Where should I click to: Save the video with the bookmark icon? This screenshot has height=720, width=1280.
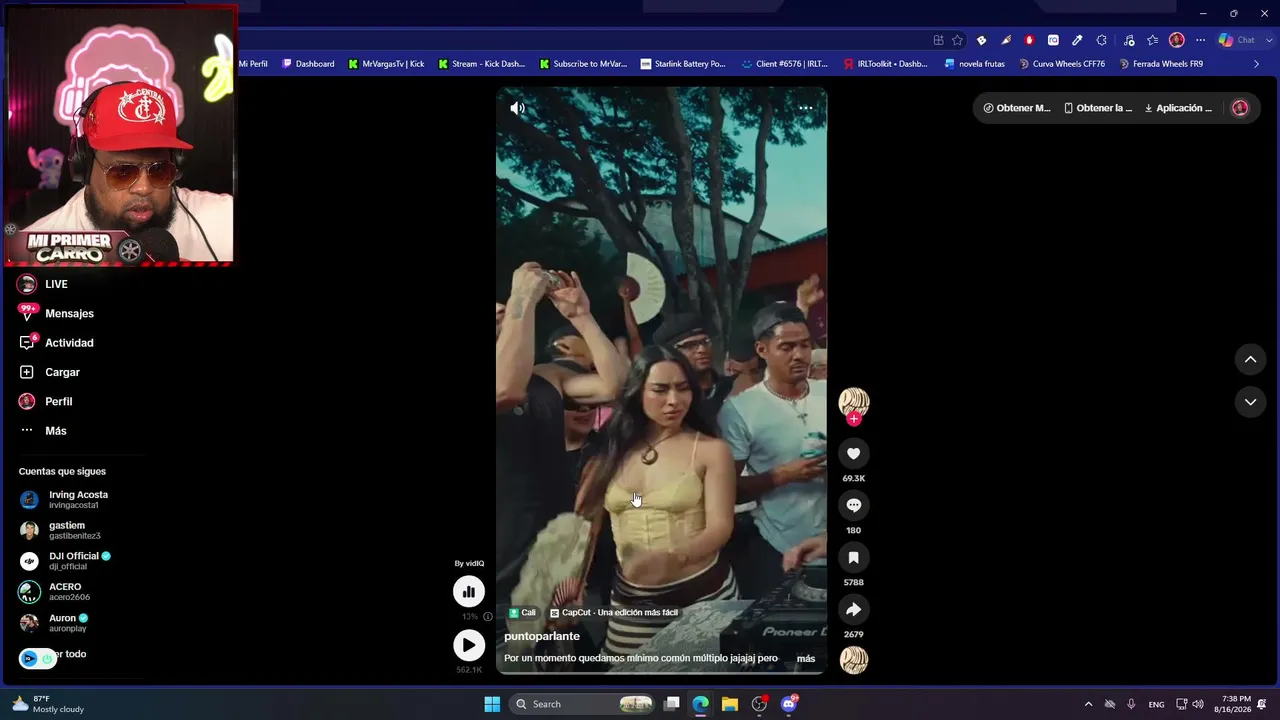pyautogui.click(x=853, y=558)
